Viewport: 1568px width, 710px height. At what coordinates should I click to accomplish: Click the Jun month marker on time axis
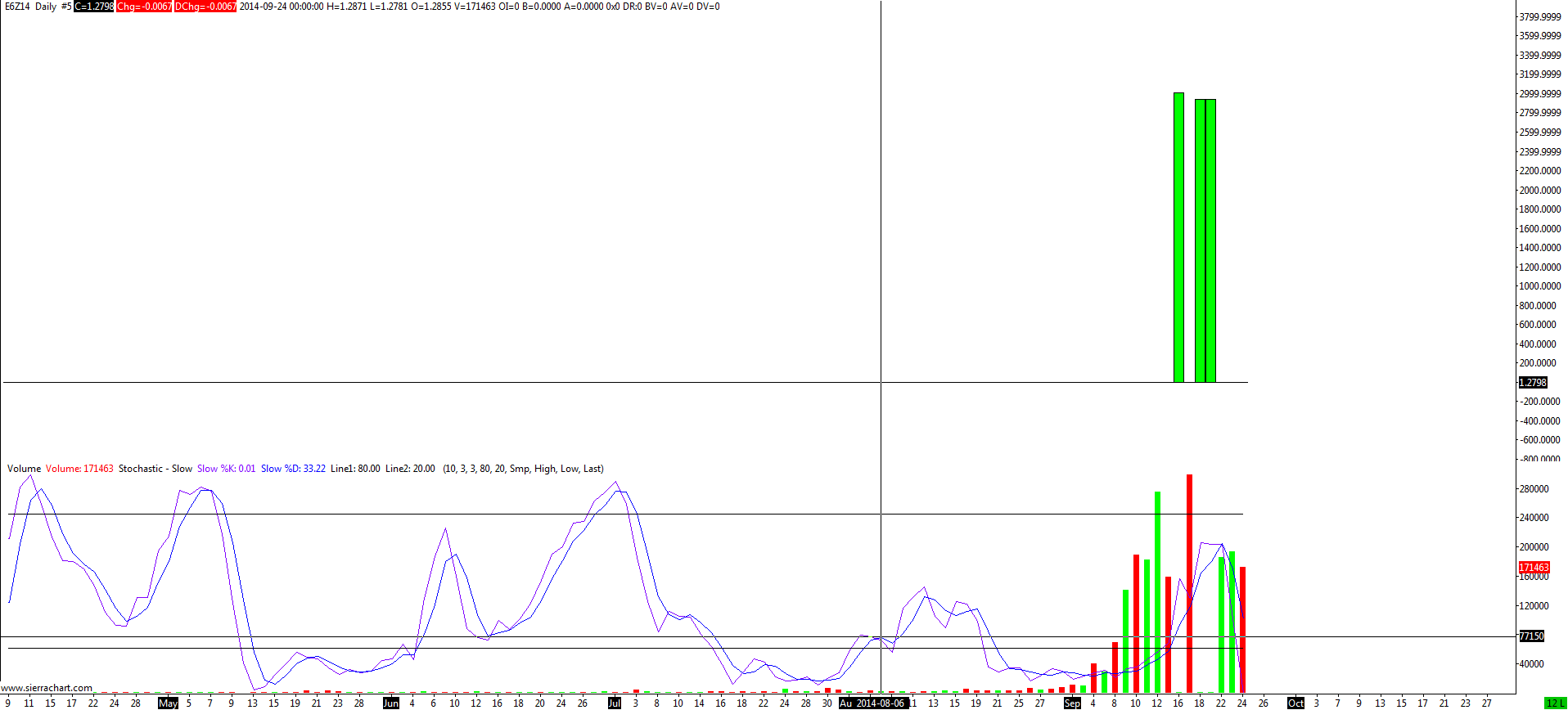point(391,703)
